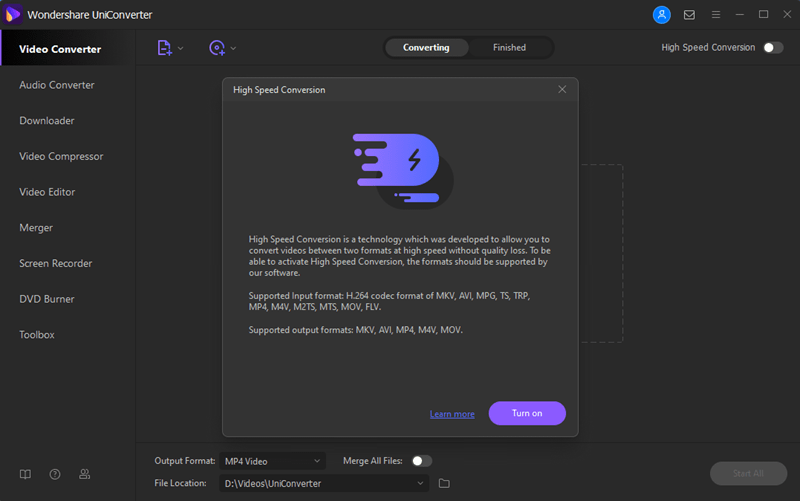Image resolution: width=800 pixels, height=501 pixels.
Task: Click the Add Files icon
Action: coord(164,48)
